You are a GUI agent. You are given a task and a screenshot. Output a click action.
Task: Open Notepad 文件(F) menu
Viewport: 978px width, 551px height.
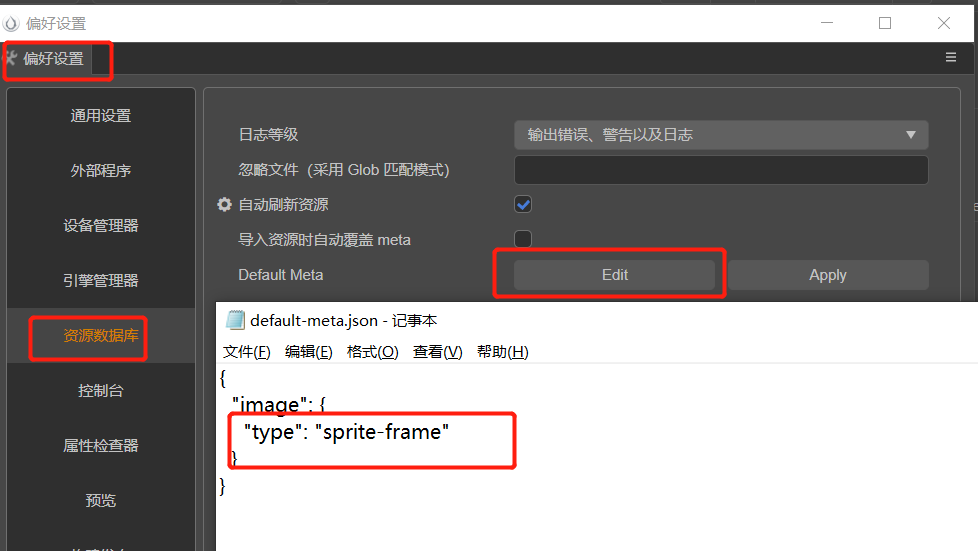click(x=246, y=352)
